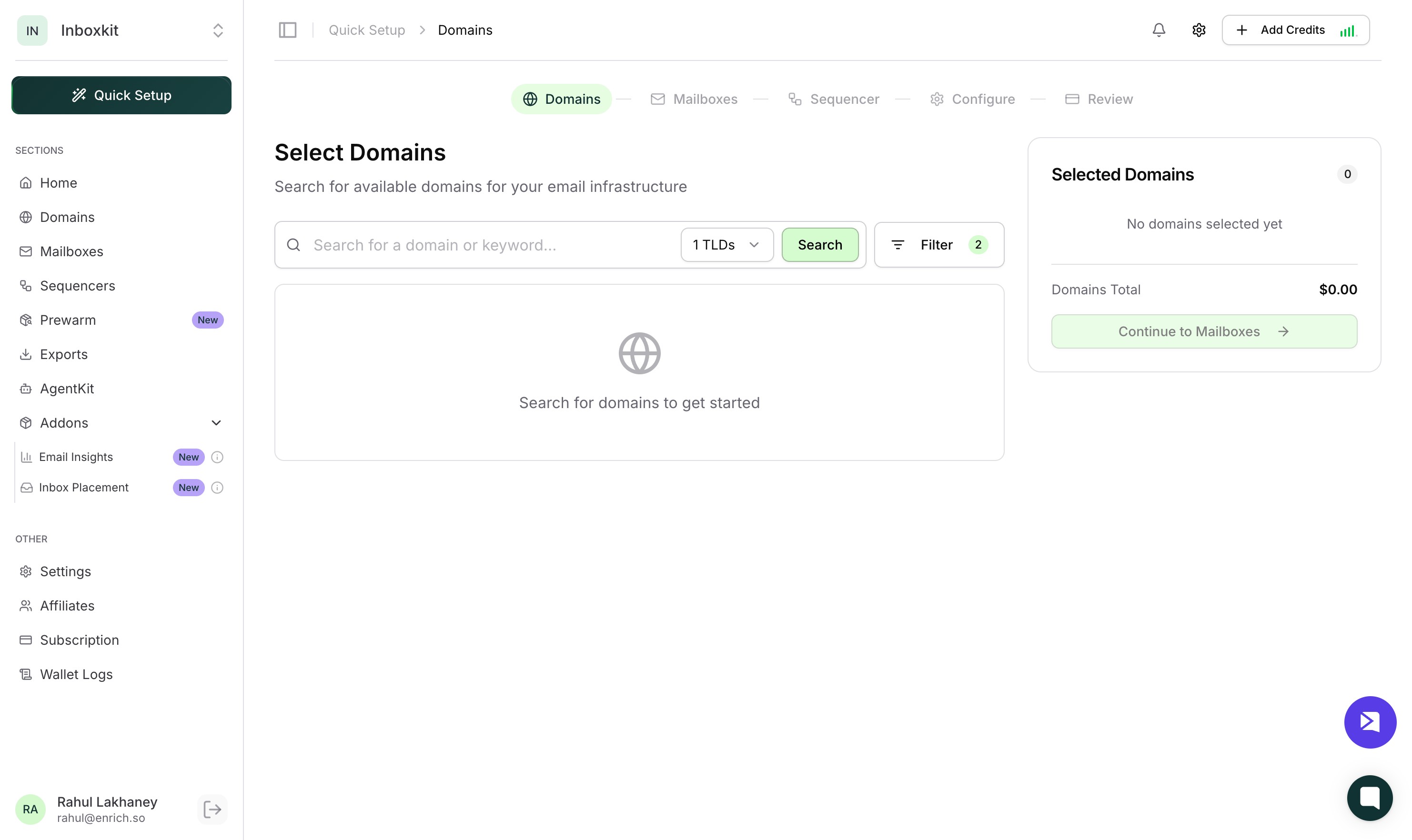Open notifications bell icon
1412x840 pixels.
pos(1159,30)
